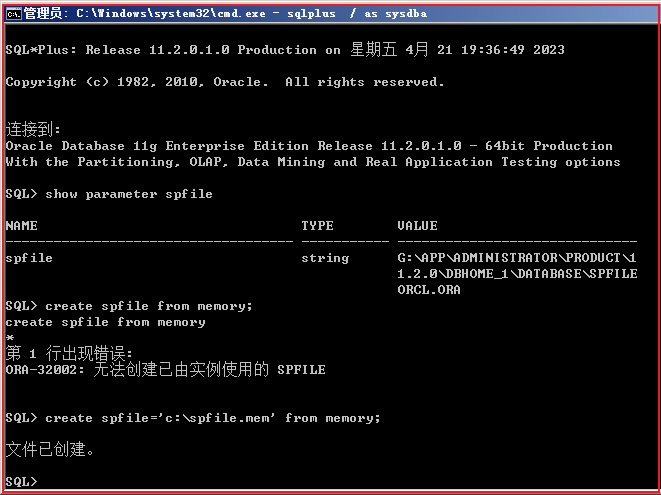Click the echoed create spfile from memory line
661x495 pixels.
click(x=105, y=322)
